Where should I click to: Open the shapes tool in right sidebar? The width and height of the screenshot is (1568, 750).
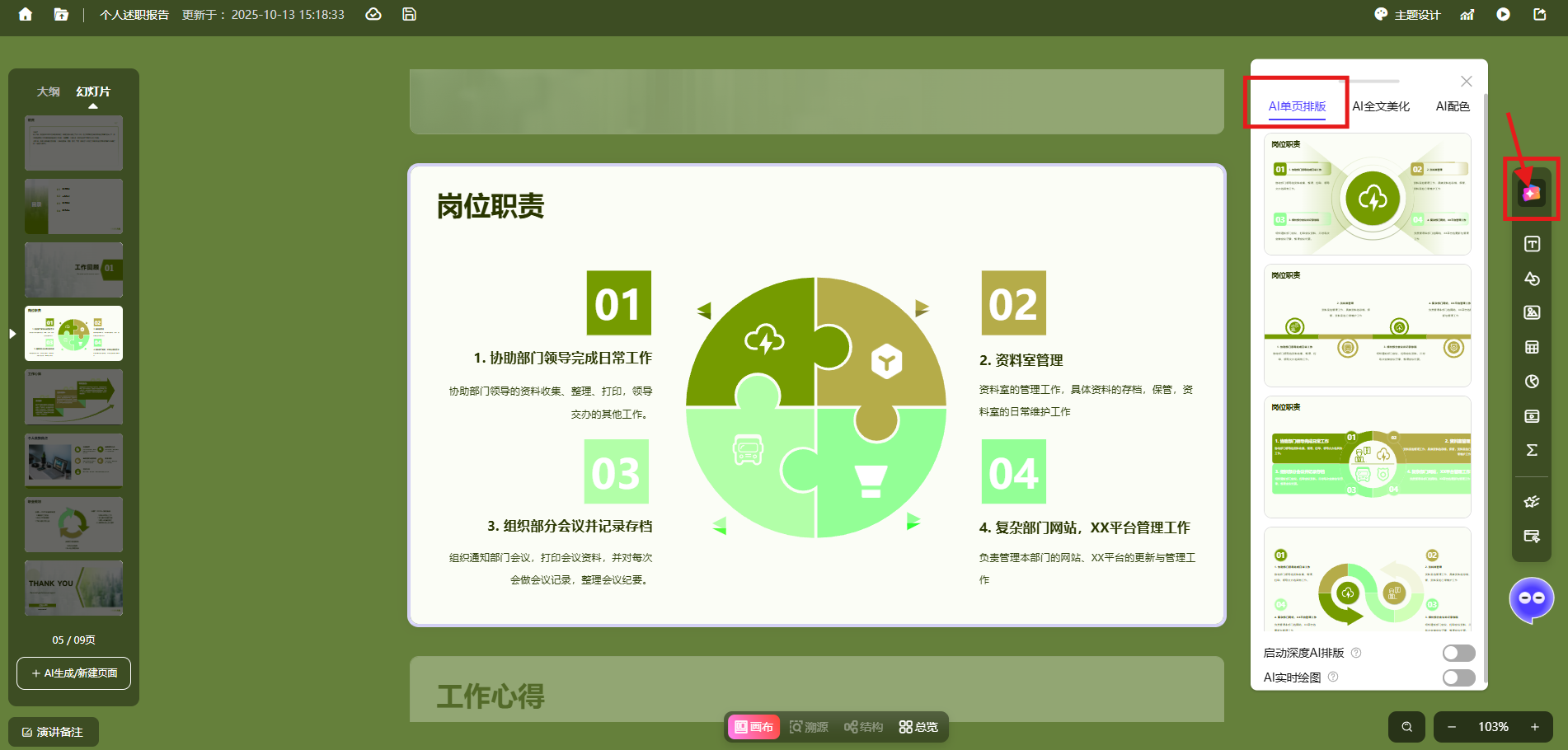pyautogui.click(x=1532, y=279)
